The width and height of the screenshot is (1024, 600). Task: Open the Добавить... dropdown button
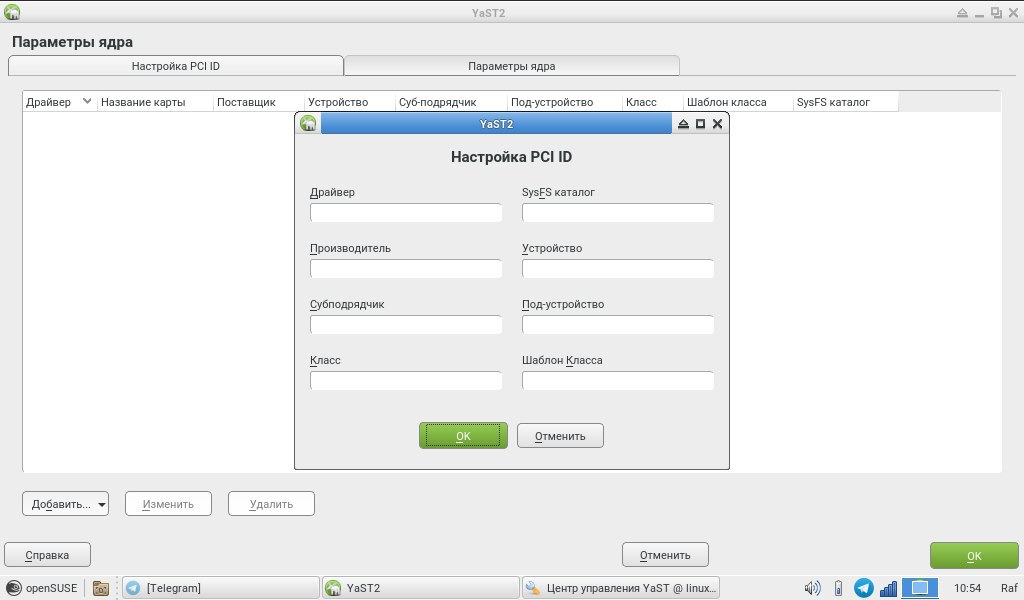click(x=65, y=503)
